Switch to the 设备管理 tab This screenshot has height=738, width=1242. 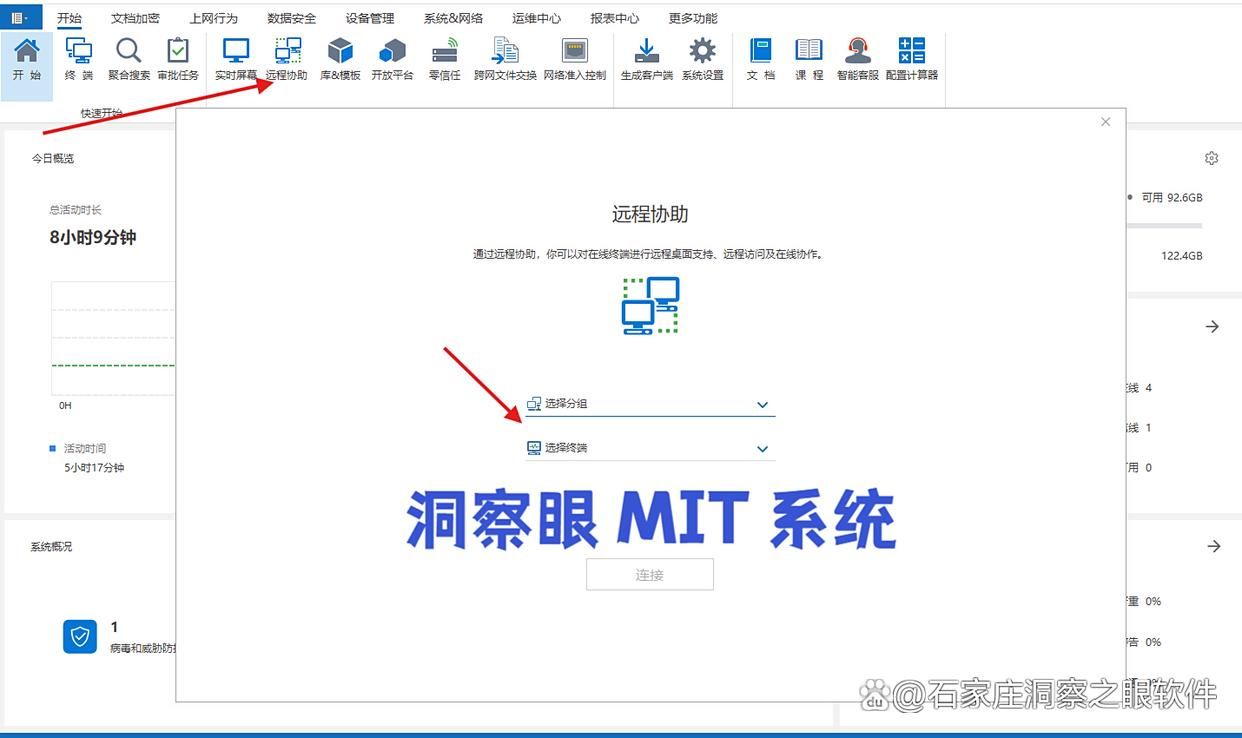370,18
